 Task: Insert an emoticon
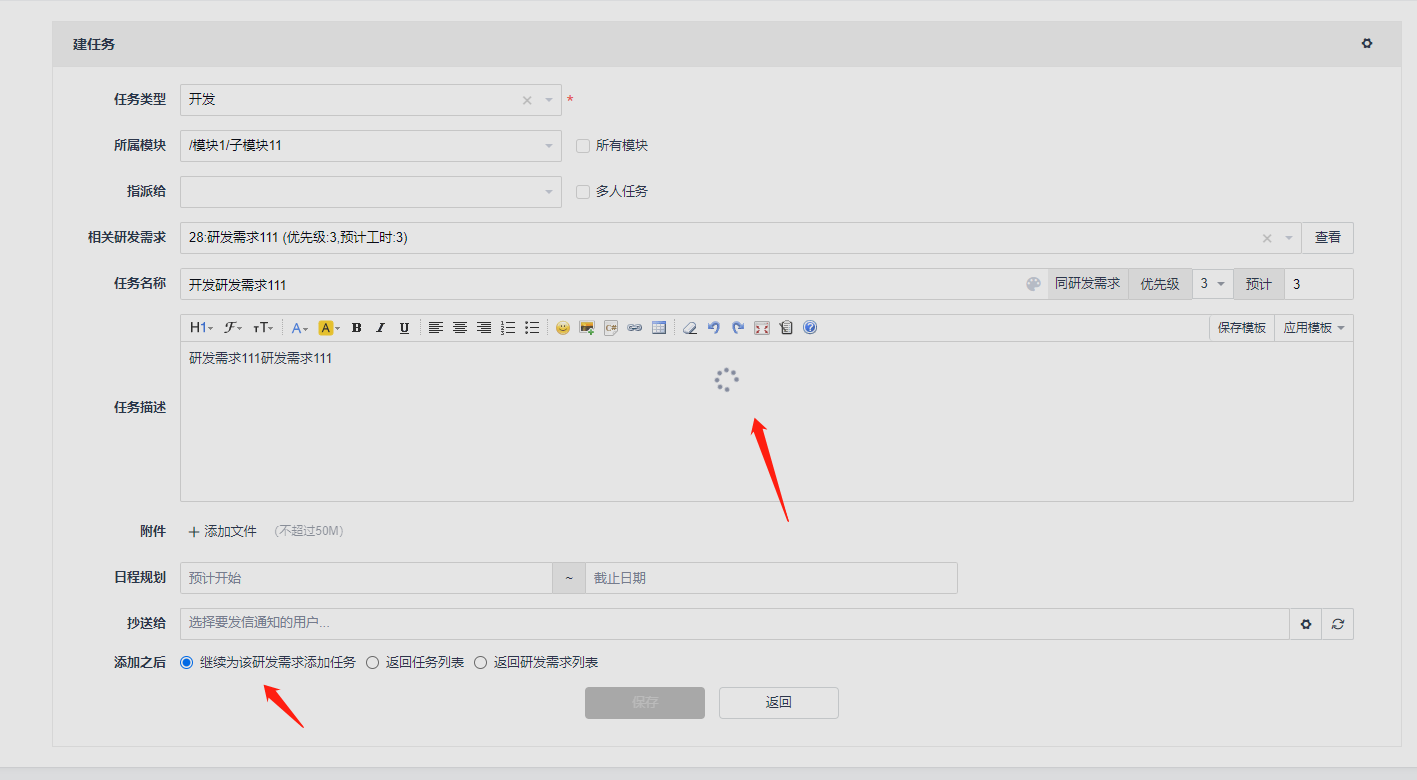[563, 328]
